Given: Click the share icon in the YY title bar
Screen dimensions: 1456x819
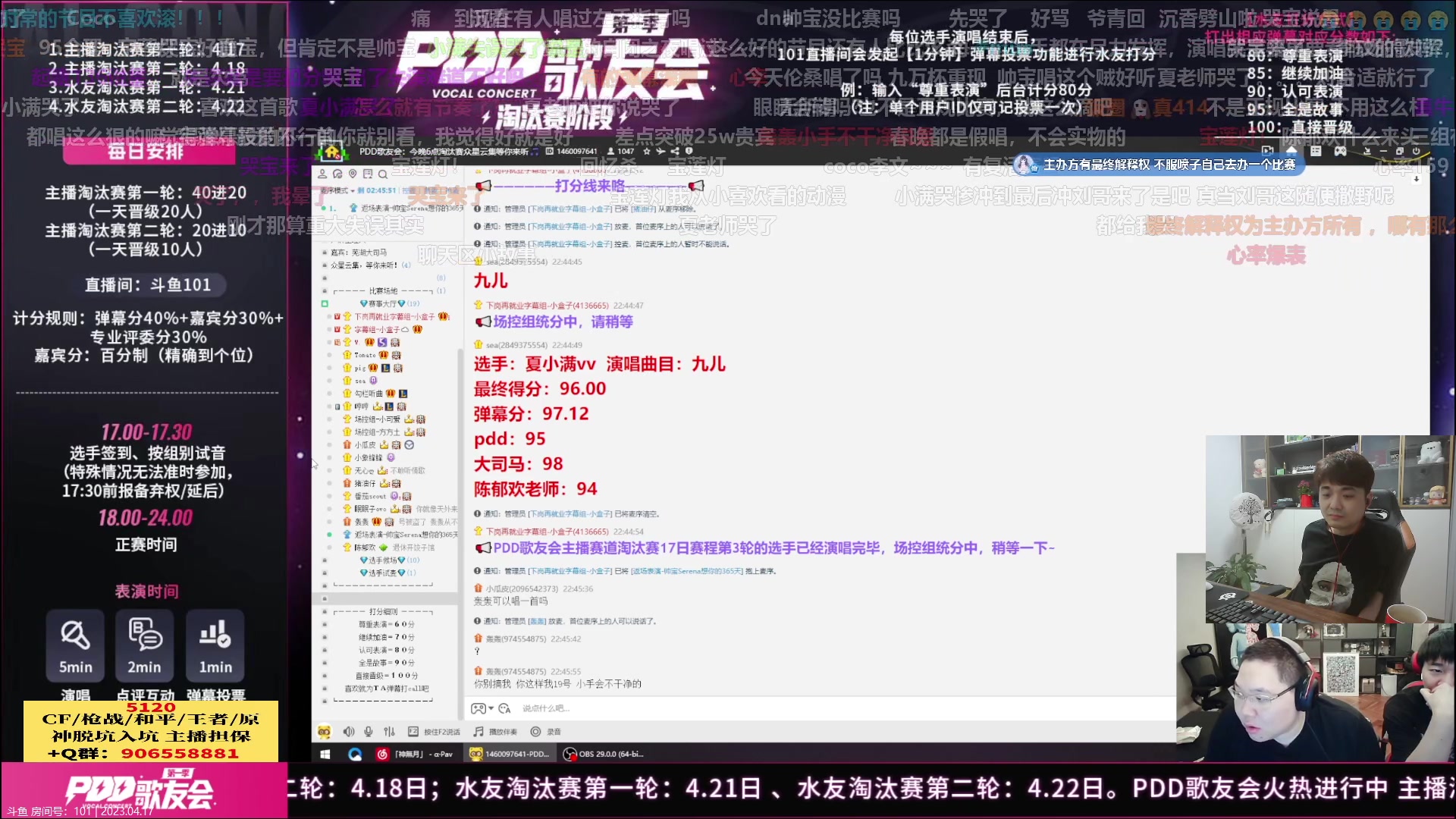Looking at the screenshot, I should point(675,151).
